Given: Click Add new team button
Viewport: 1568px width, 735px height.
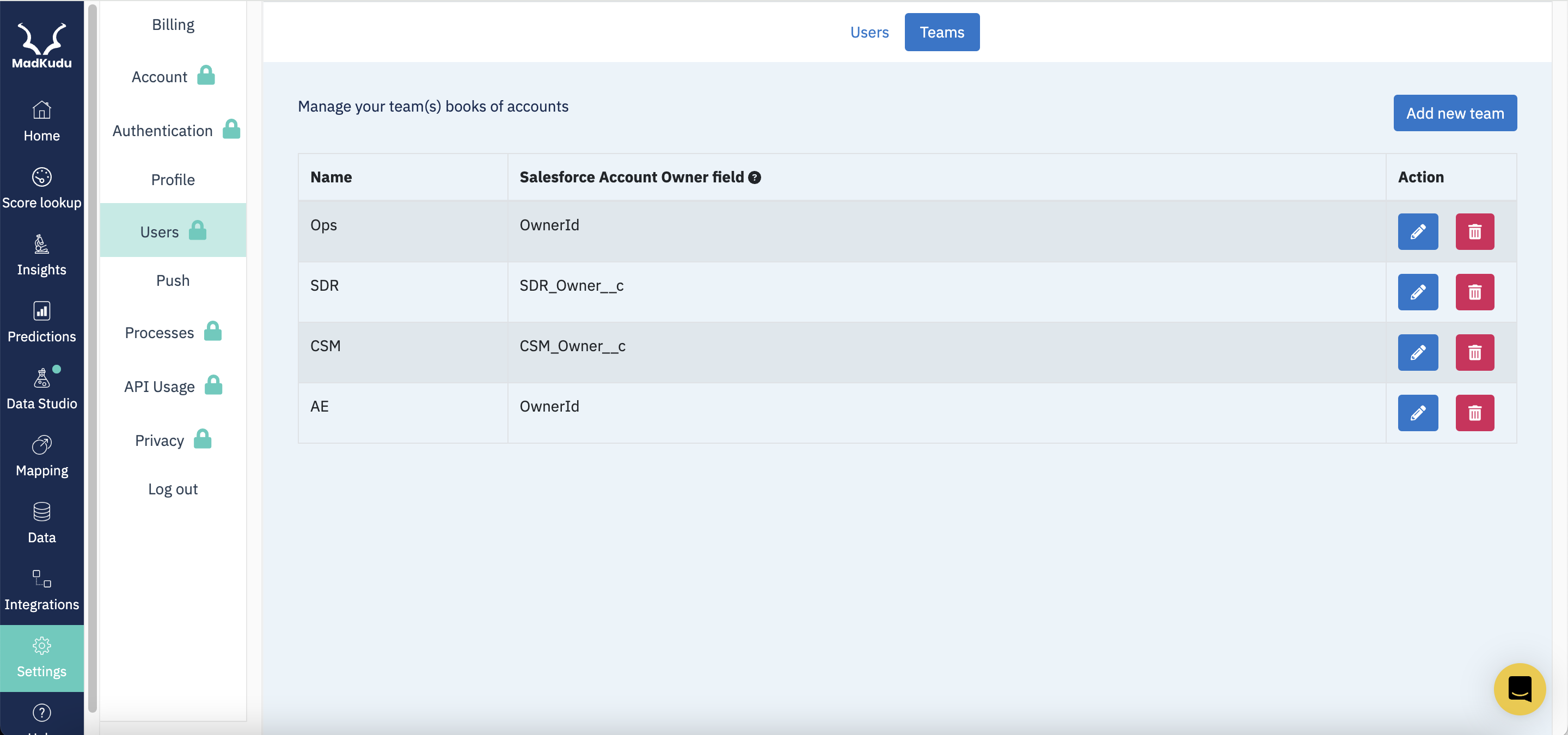Looking at the screenshot, I should [x=1455, y=113].
